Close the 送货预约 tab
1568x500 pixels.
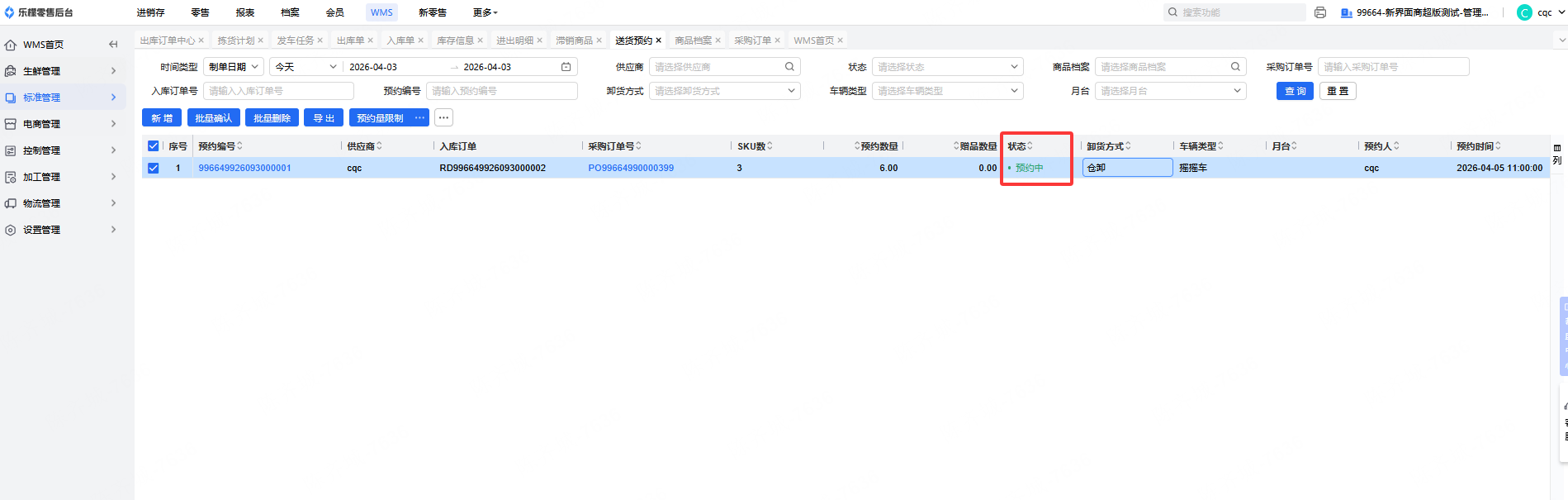659,40
